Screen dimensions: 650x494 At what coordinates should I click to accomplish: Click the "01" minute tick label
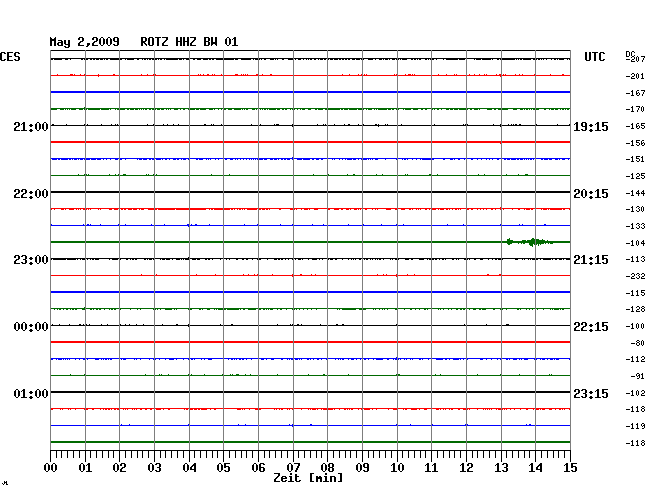point(85,468)
